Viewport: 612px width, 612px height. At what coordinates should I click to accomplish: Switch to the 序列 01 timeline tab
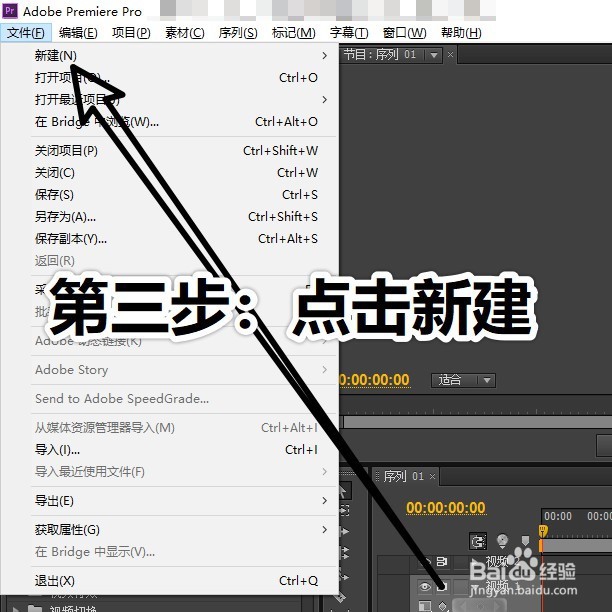[x=403, y=476]
